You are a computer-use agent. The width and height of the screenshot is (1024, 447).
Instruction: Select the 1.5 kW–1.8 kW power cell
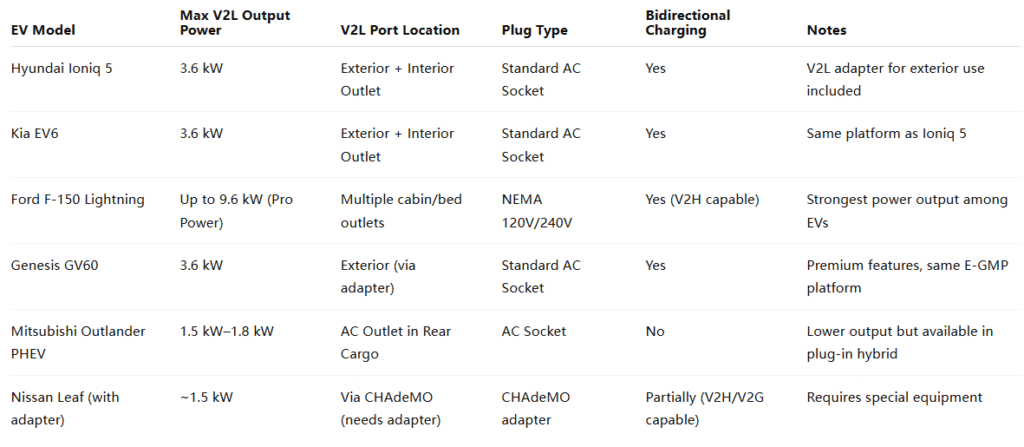click(x=227, y=331)
